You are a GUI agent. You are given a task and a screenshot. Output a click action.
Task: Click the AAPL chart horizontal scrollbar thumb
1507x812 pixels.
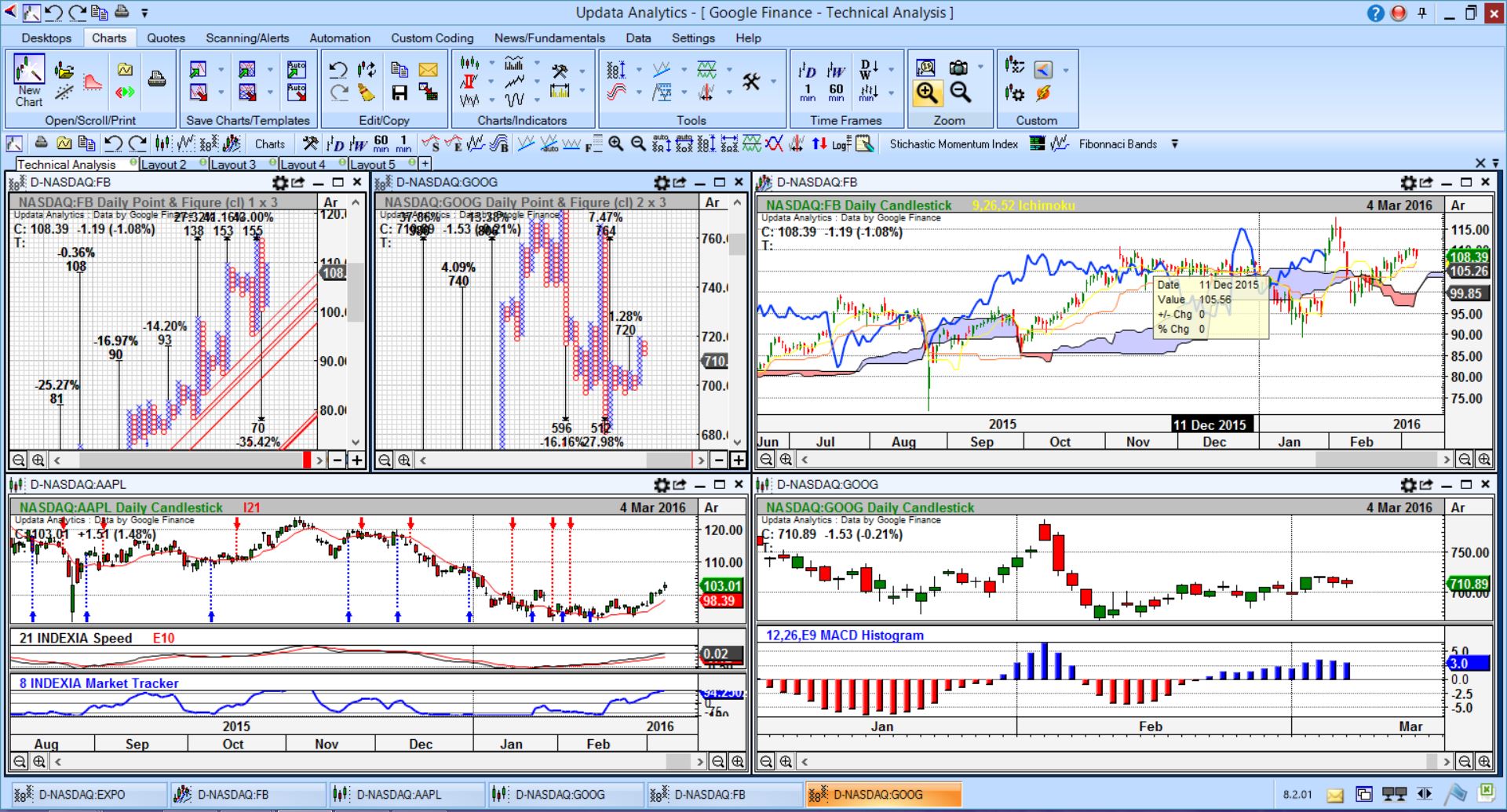pos(677,761)
